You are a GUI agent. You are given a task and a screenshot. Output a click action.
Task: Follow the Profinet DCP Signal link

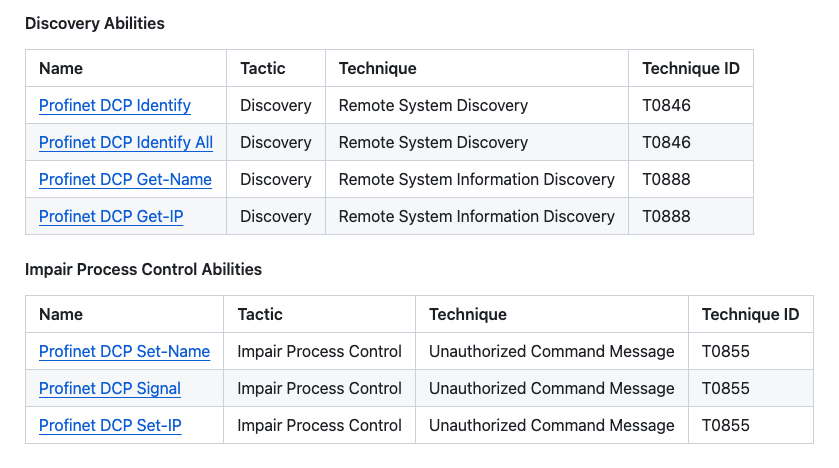(x=110, y=388)
